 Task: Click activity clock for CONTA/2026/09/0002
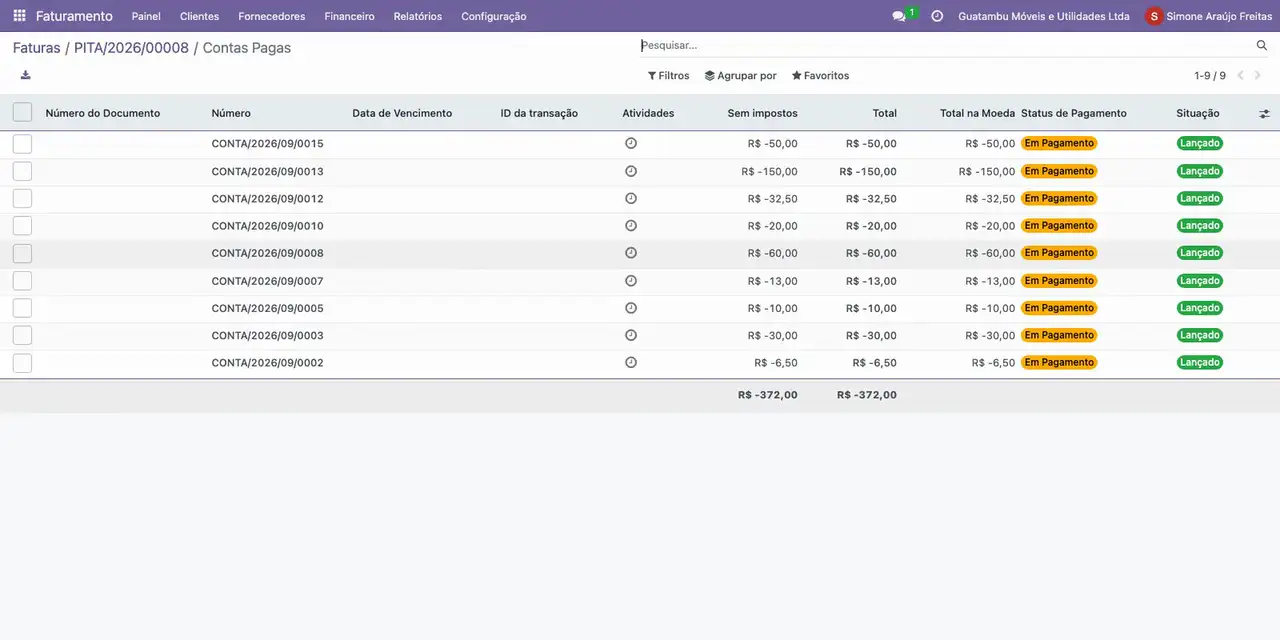point(631,362)
